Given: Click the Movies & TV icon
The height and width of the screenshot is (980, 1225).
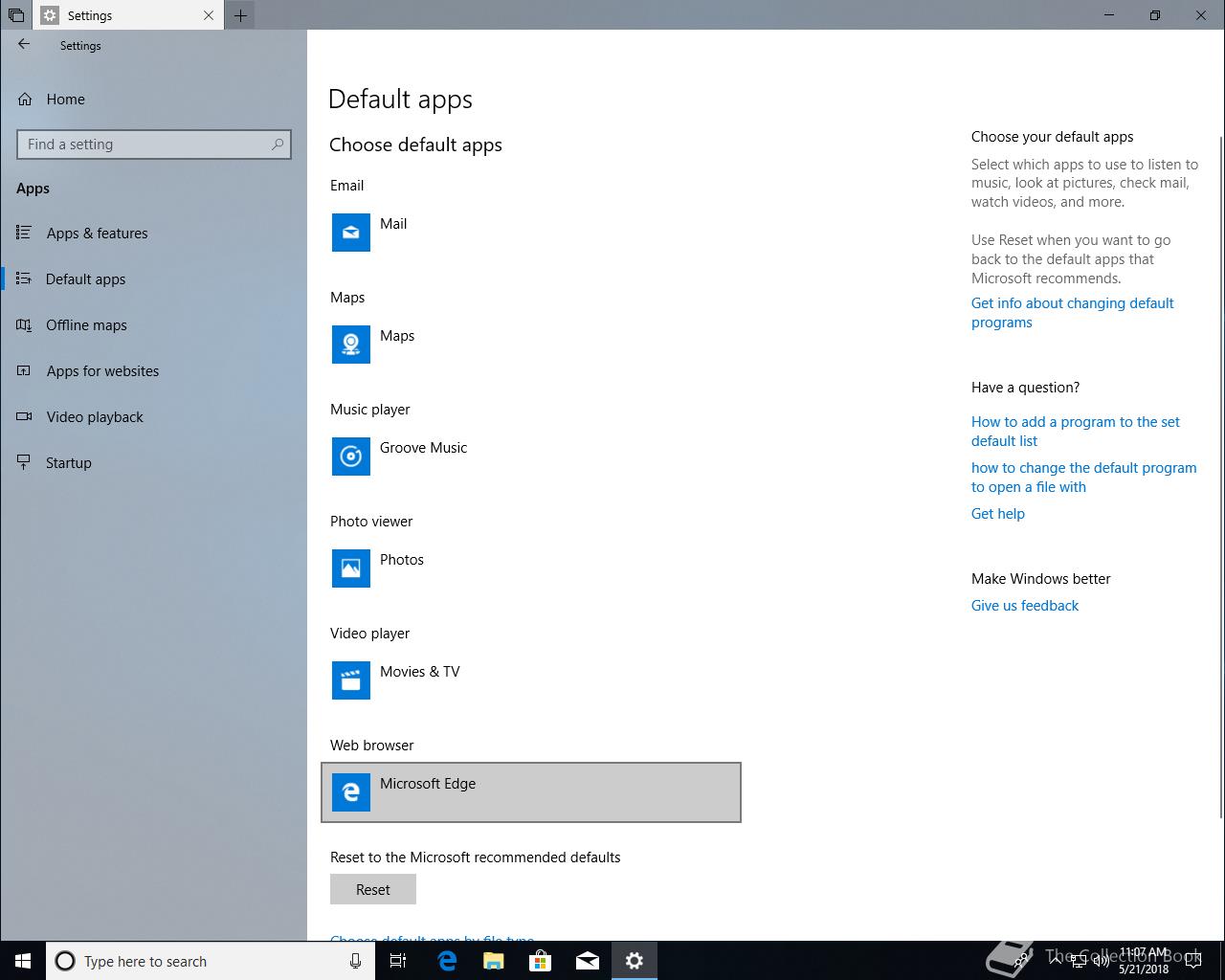Looking at the screenshot, I should coord(351,680).
